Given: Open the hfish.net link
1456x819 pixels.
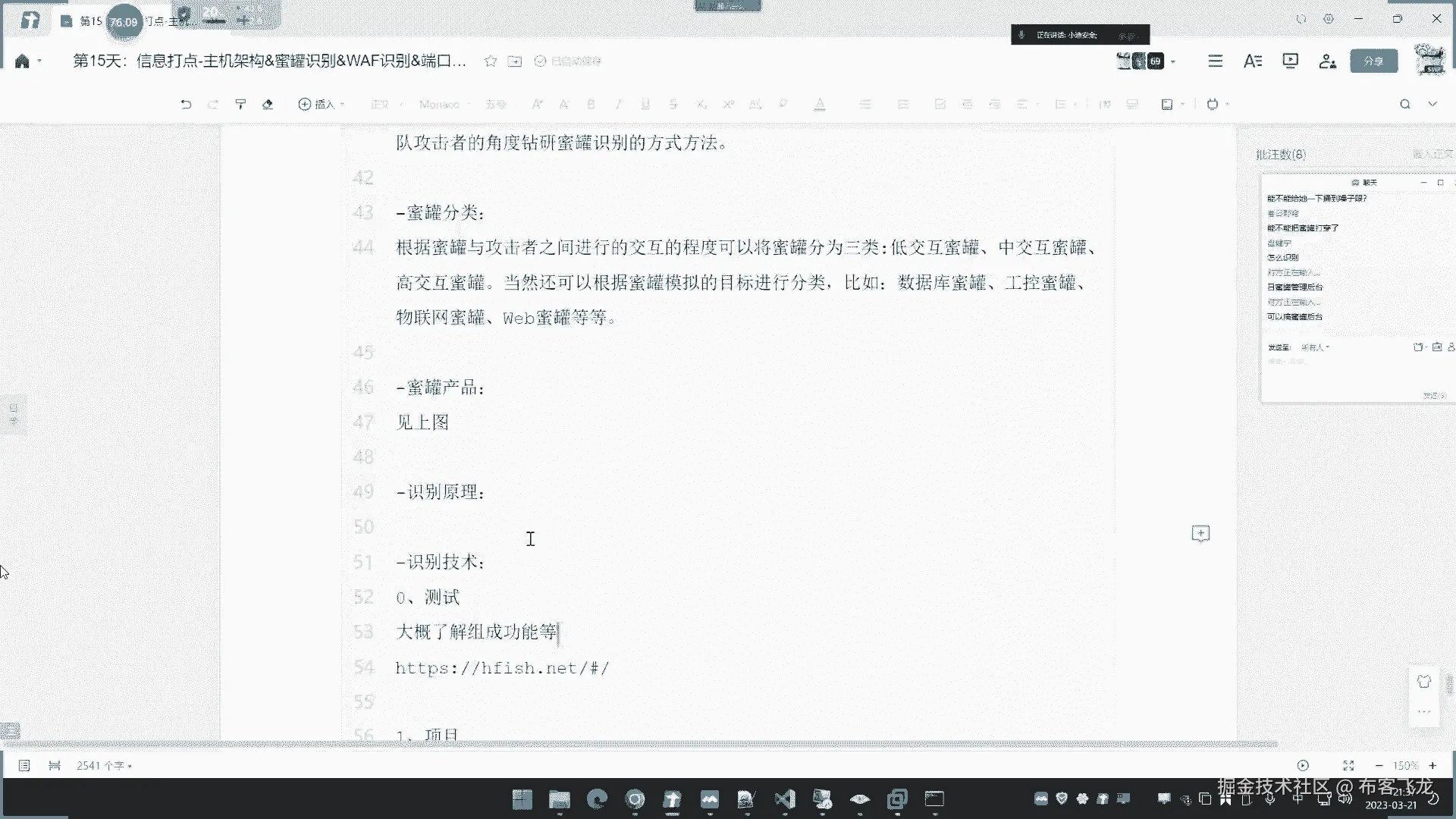Looking at the screenshot, I should [x=502, y=668].
